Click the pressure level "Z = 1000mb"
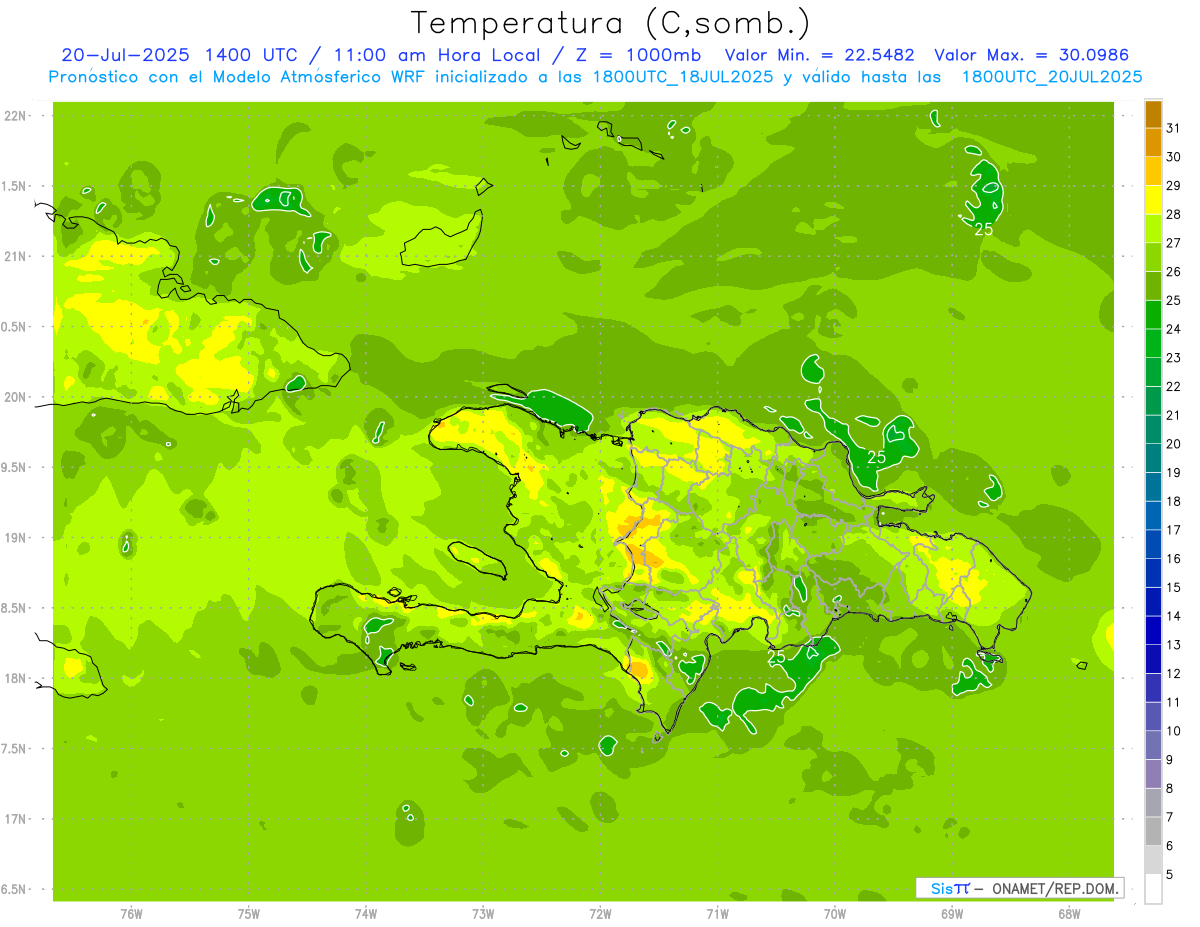1200x927 pixels. point(637,55)
